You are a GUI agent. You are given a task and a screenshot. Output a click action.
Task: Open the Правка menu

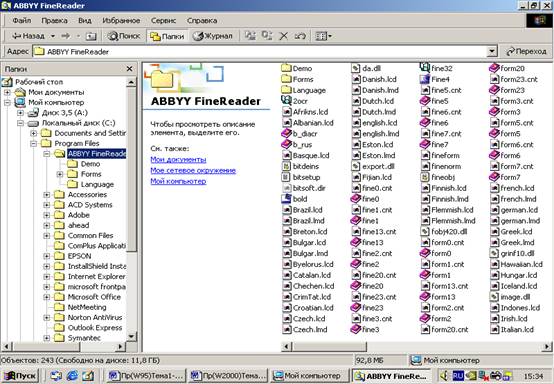click(x=54, y=20)
